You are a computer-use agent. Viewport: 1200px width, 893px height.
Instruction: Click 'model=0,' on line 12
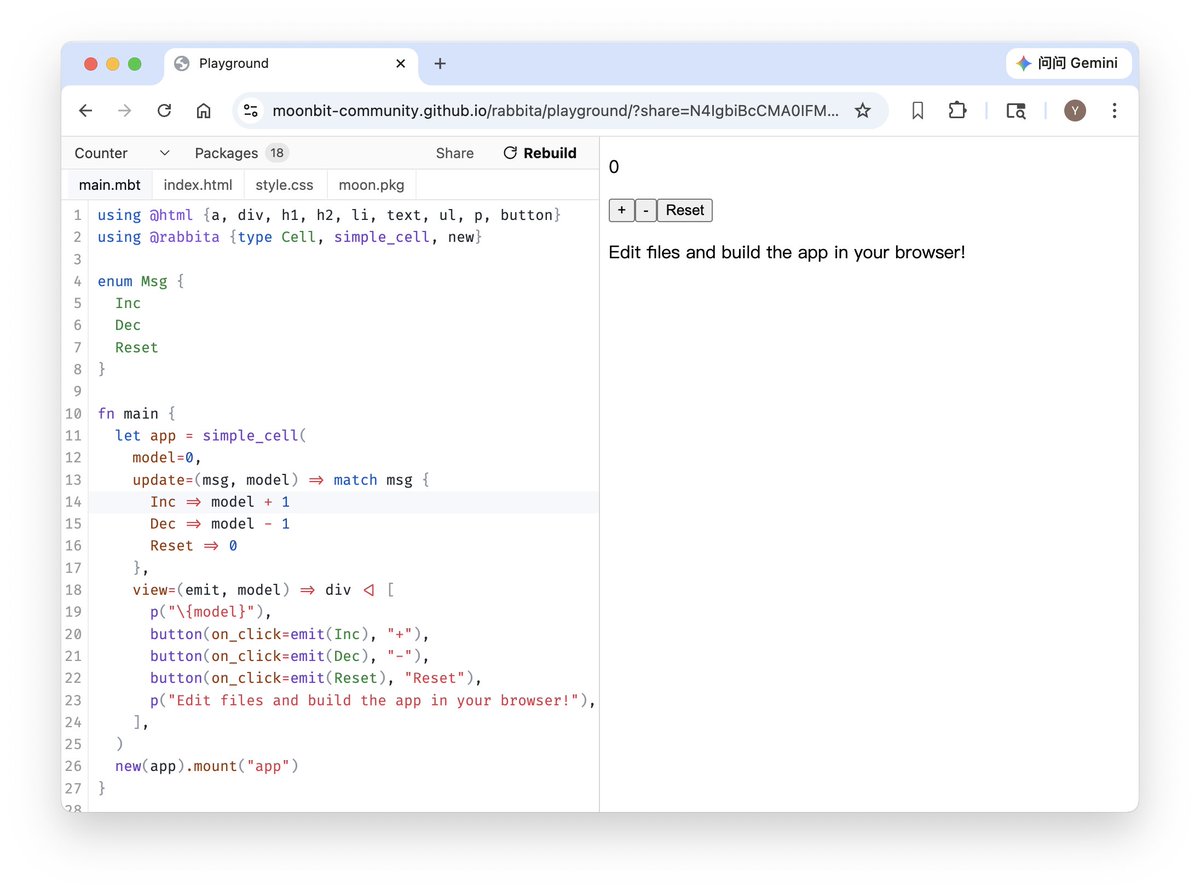coord(167,457)
